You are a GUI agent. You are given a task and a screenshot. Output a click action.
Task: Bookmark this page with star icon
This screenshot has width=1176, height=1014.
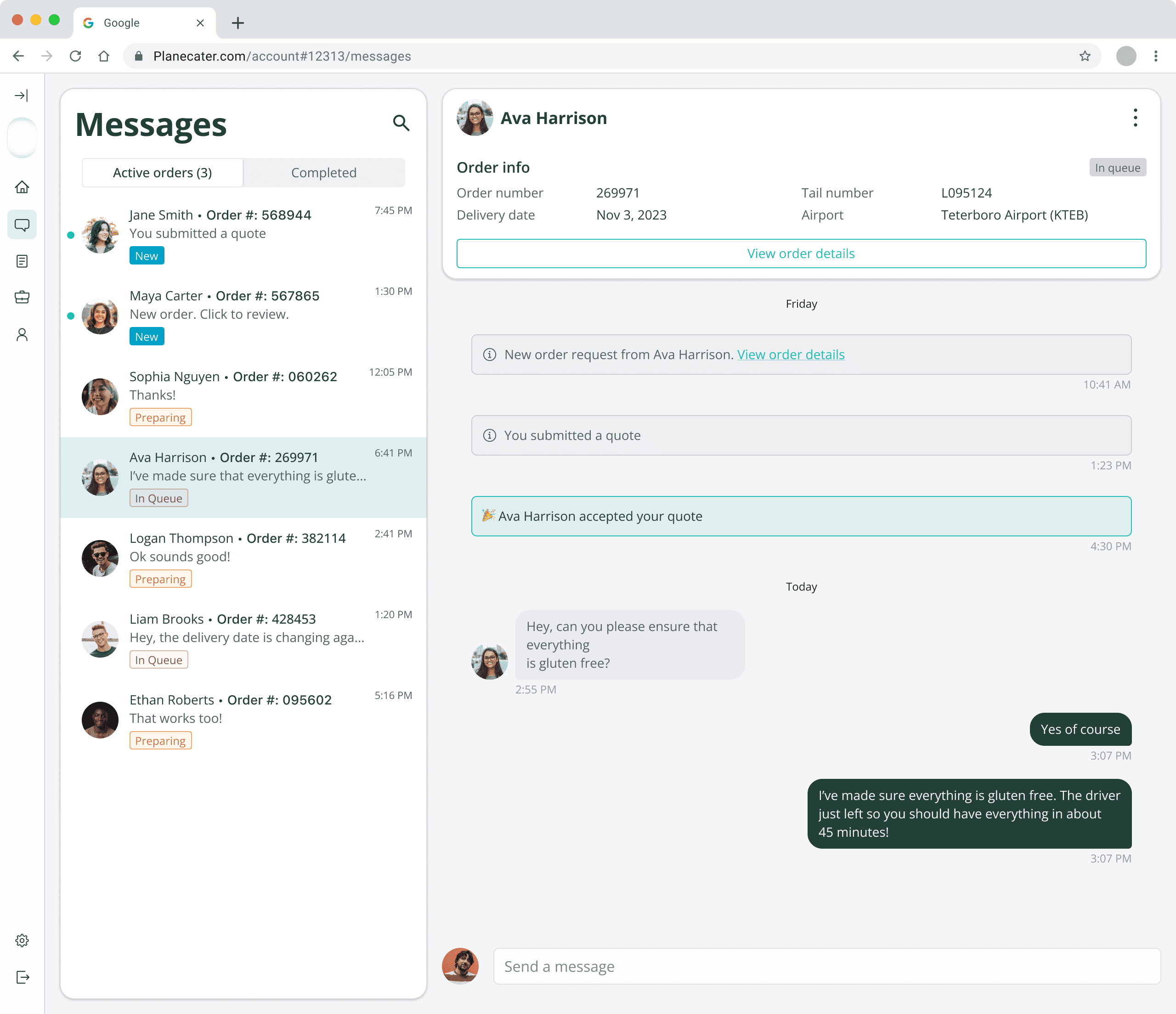coord(1085,56)
